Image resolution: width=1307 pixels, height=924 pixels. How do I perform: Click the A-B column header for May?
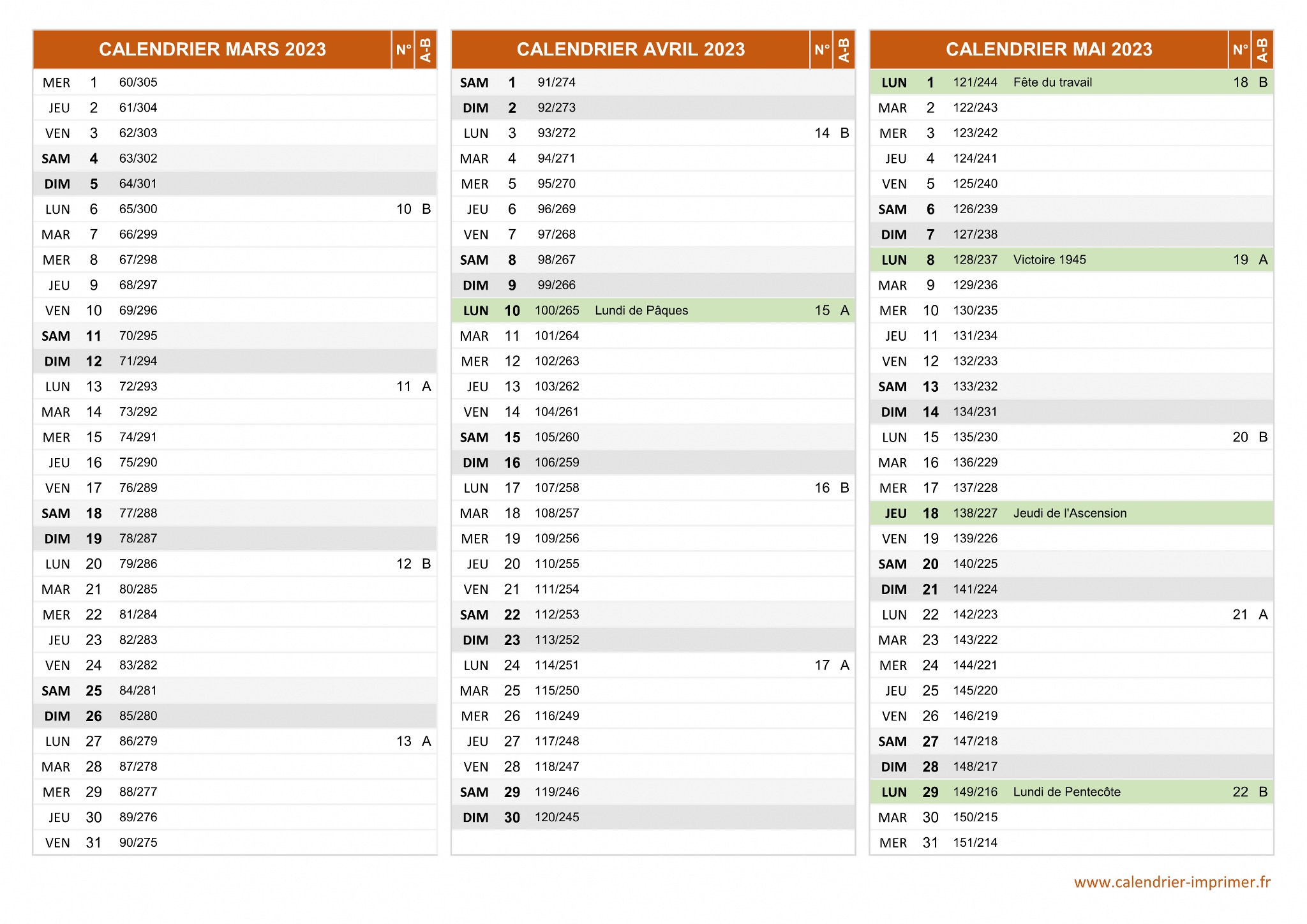(1262, 49)
